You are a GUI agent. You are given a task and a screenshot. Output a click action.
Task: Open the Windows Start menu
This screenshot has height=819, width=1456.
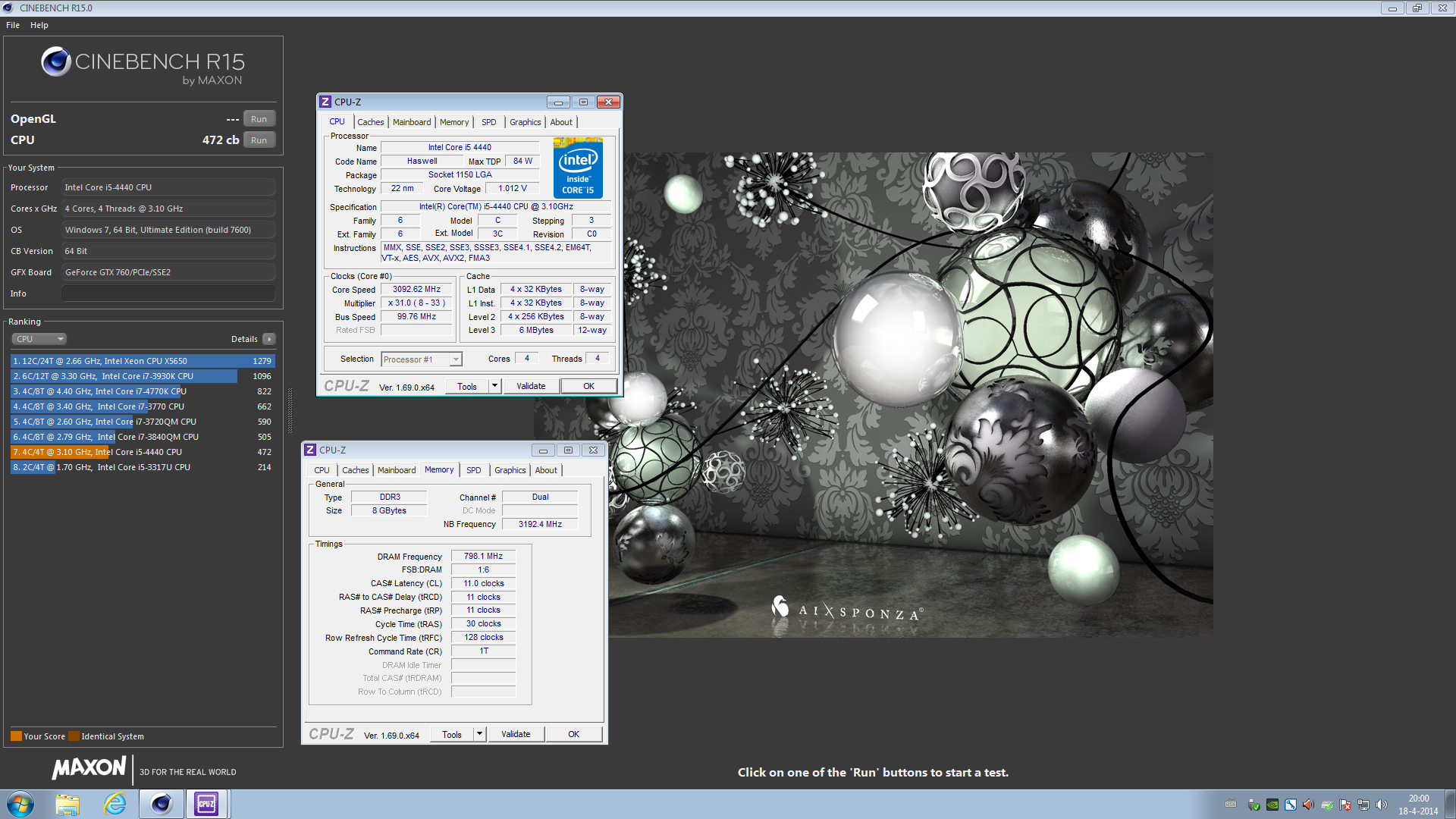20,804
